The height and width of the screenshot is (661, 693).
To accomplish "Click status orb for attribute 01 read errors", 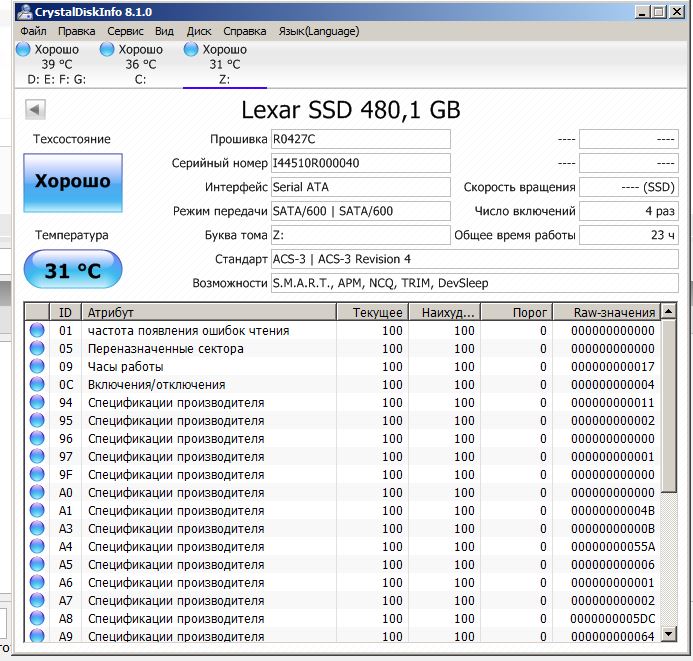I will (37, 330).
